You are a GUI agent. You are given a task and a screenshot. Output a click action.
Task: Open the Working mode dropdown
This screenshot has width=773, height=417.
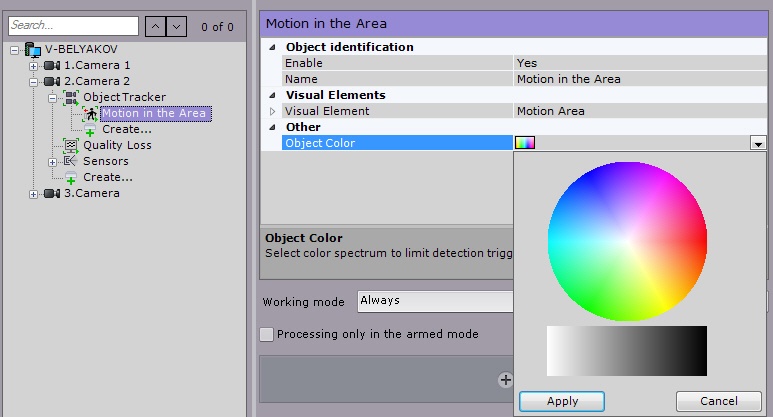(x=435, y=301)
